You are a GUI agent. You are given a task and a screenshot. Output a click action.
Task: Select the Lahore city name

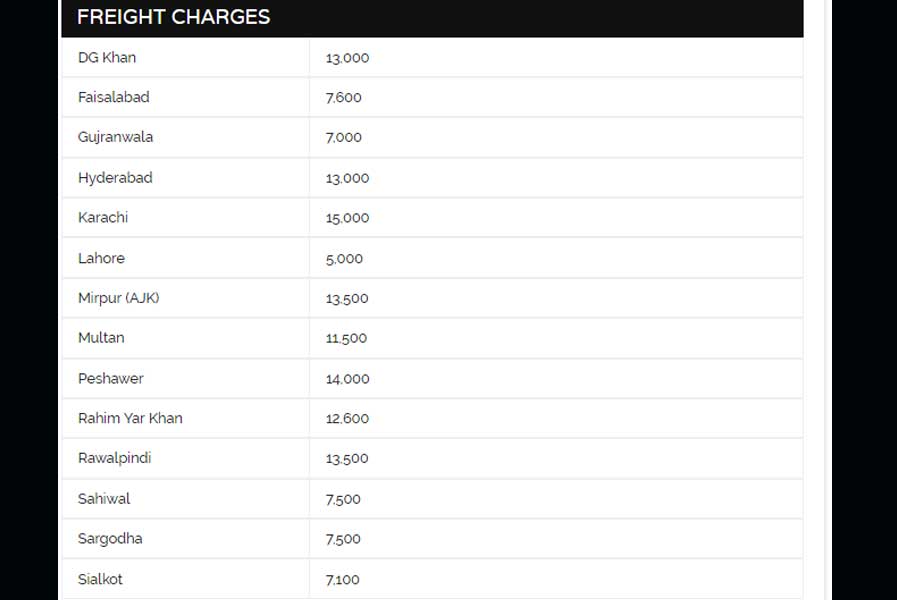(101, 258)
